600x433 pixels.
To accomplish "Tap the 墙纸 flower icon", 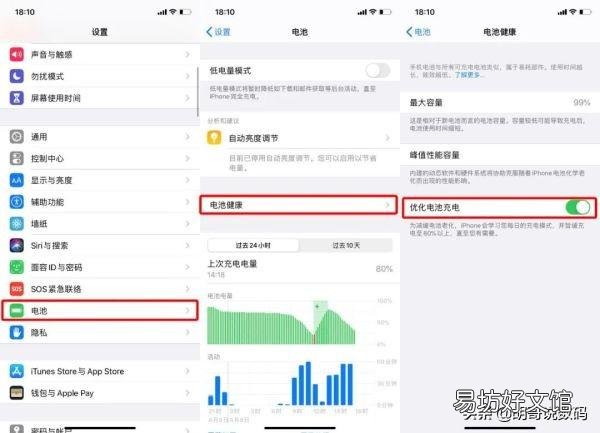I will tap(16, 224).
